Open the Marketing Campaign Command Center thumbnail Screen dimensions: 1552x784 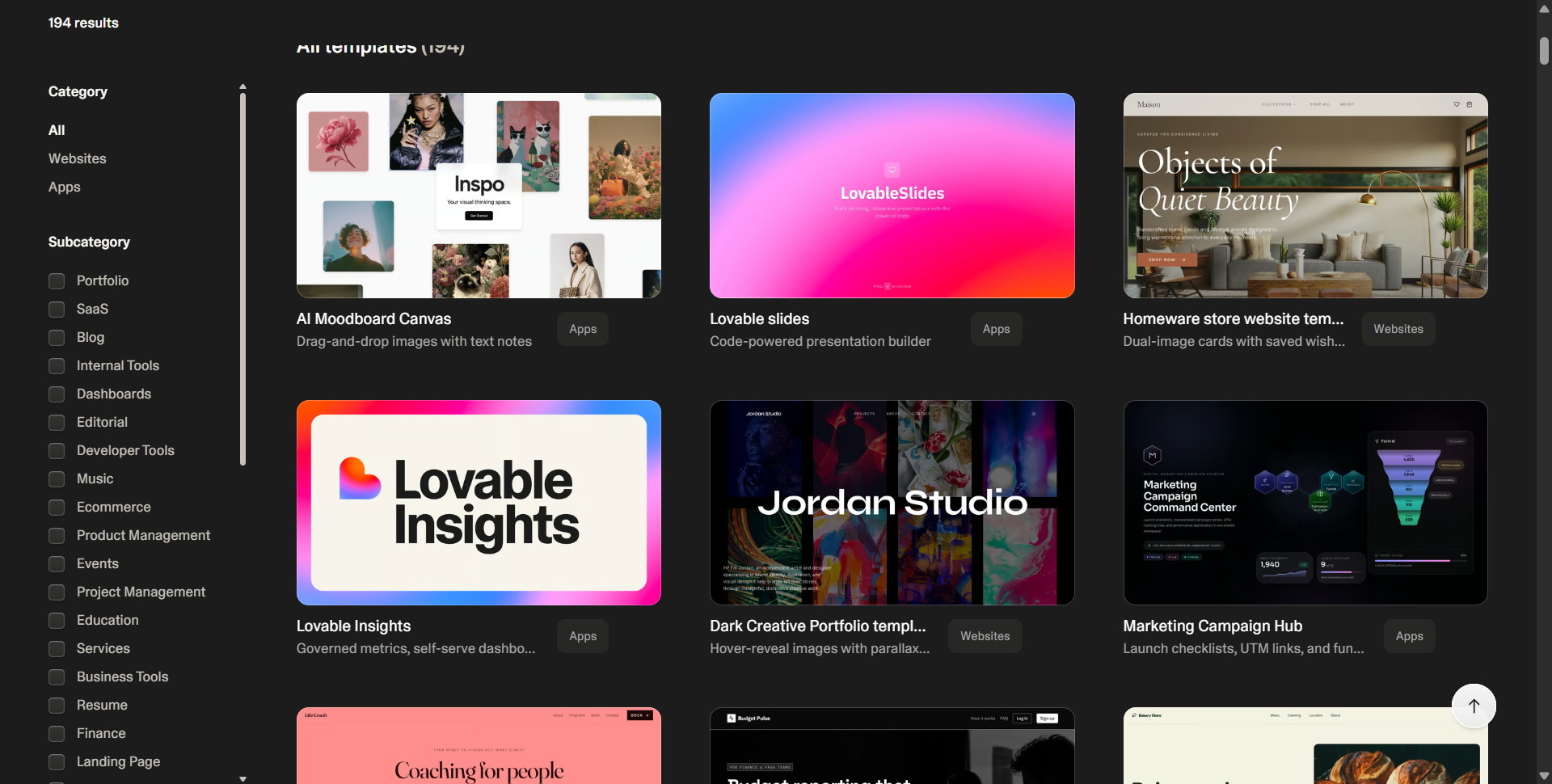tap(1305, 503)
